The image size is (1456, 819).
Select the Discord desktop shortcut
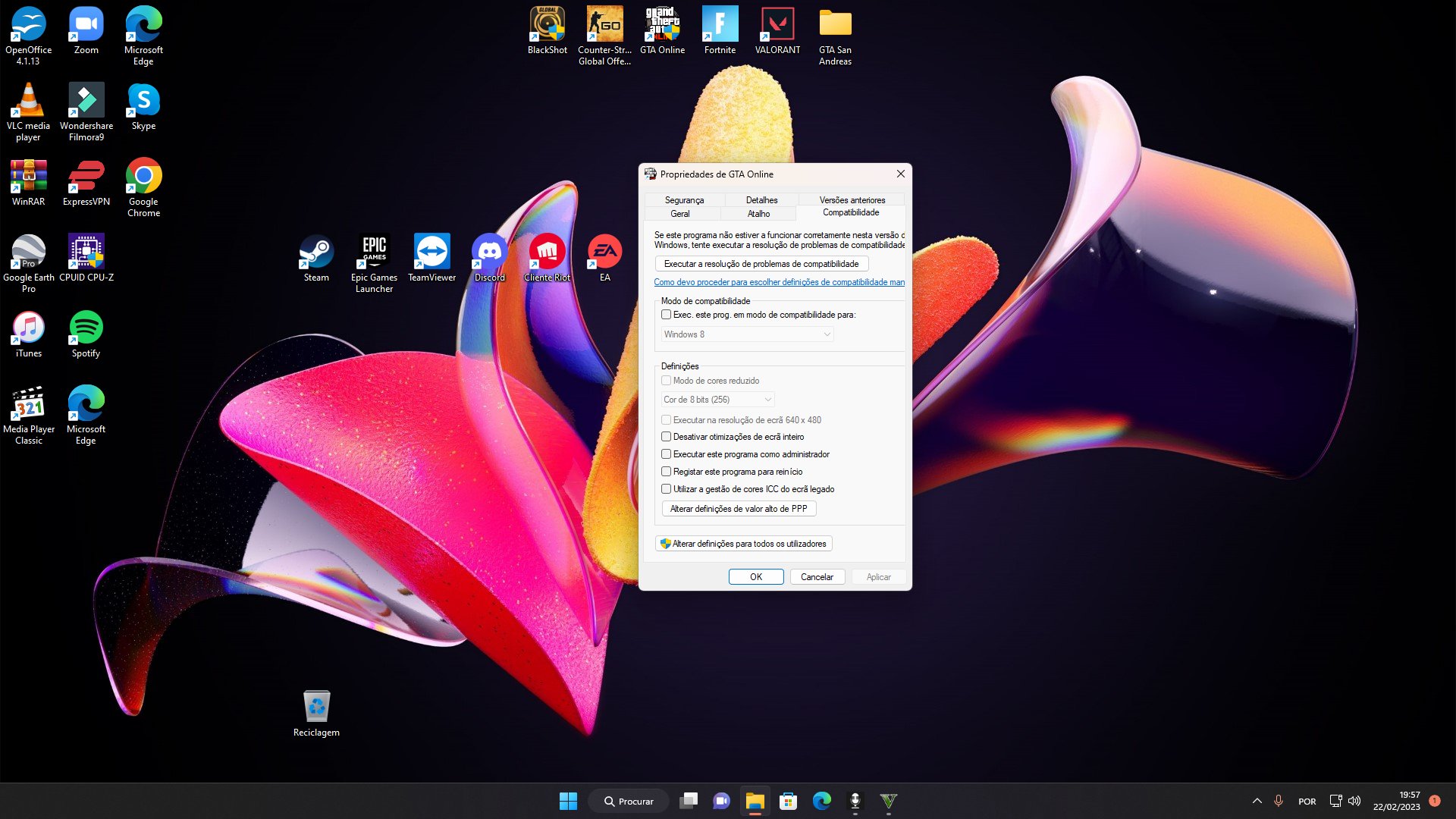click(x=489, y=258)
